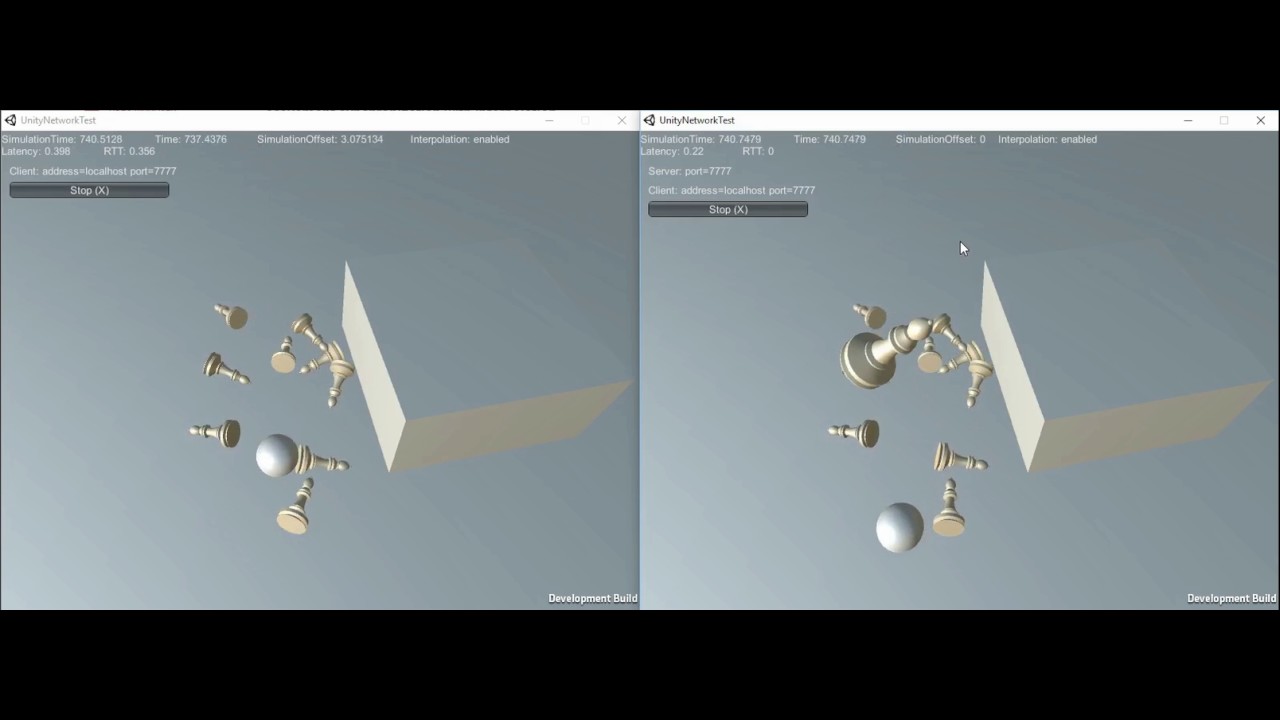Click the white sphere in right window
This screenshot has height=720, width=1280.
899,527
